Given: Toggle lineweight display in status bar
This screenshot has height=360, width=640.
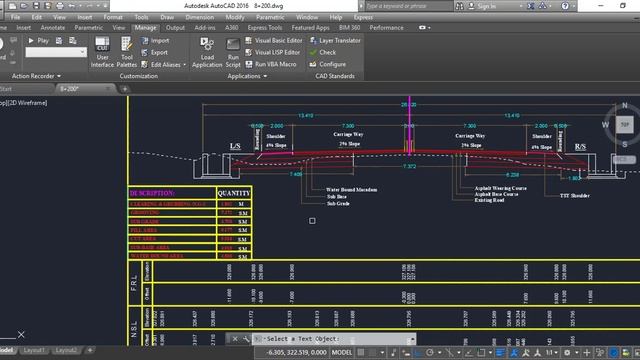Looking at the screenshot, I should pyautogui.click(x=500, y=352).
